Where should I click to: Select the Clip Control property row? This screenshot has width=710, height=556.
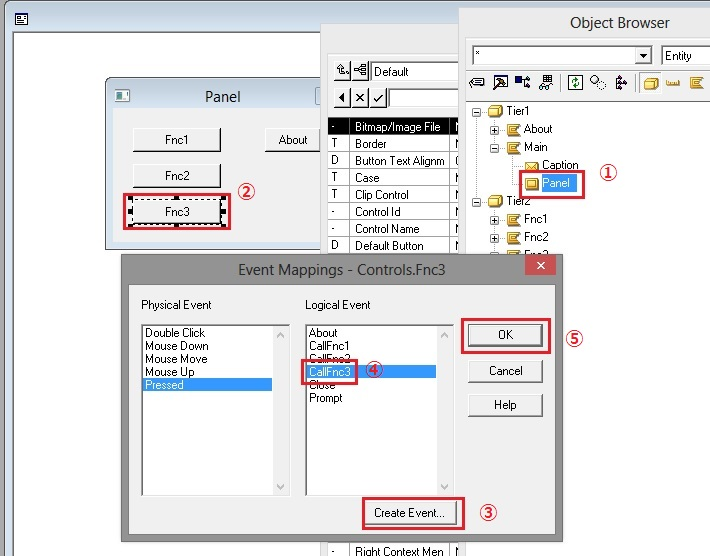[x=393, y=195]
